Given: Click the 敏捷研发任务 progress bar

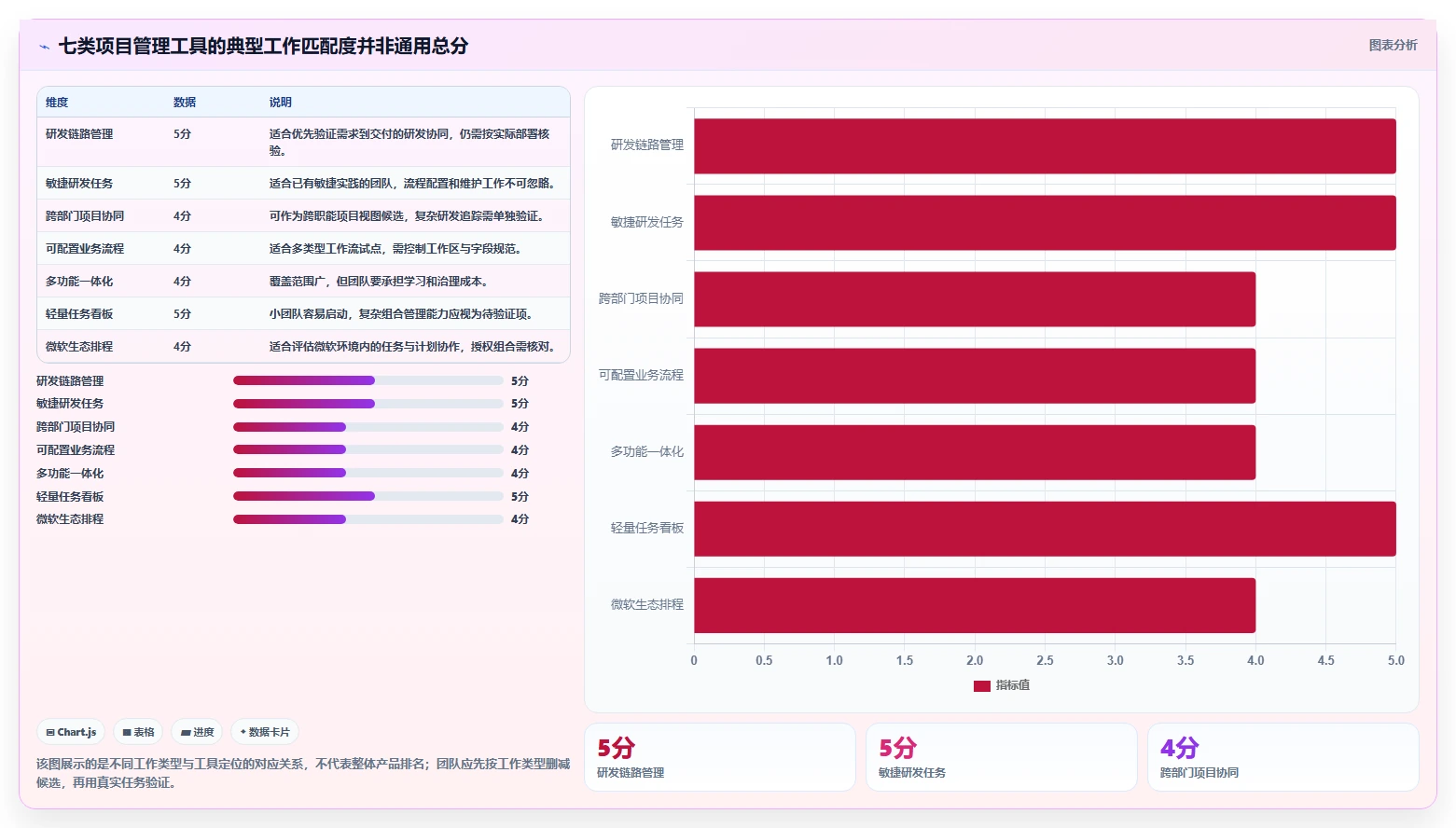Looking at the screenshot, I should click(368, 404).
